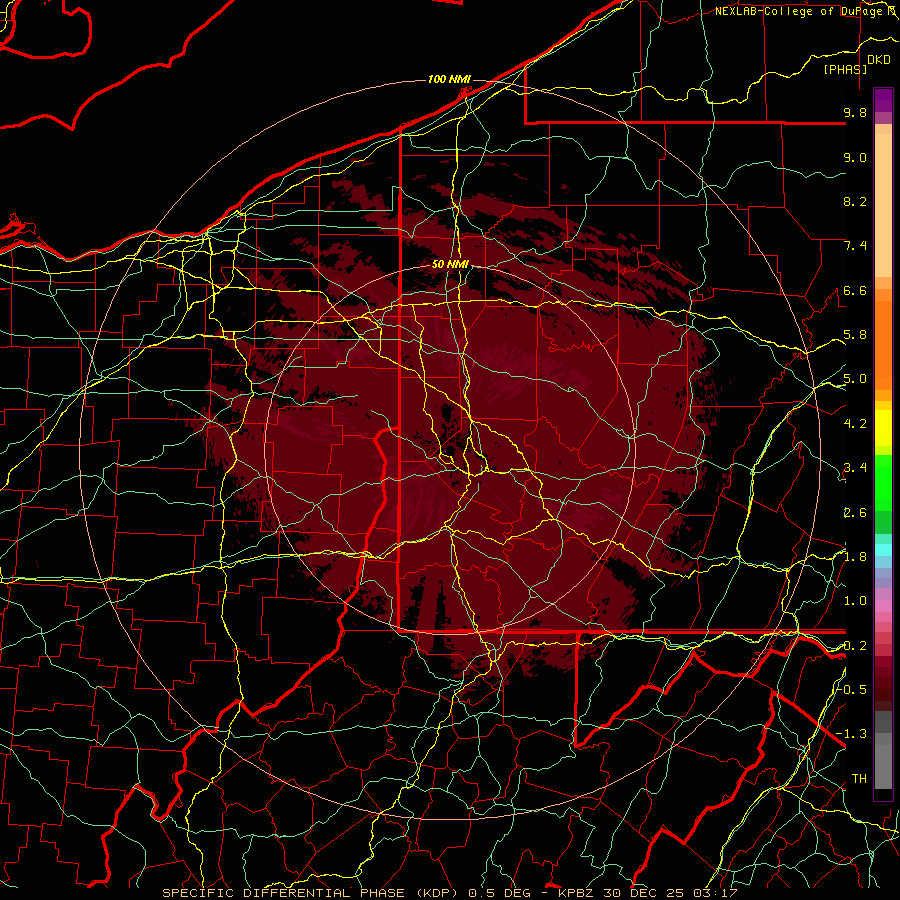Image resolution: width=900 pixels, height=900 pixels.
Task: Click the DKD label above the legend
Action: tap(879, 60)
